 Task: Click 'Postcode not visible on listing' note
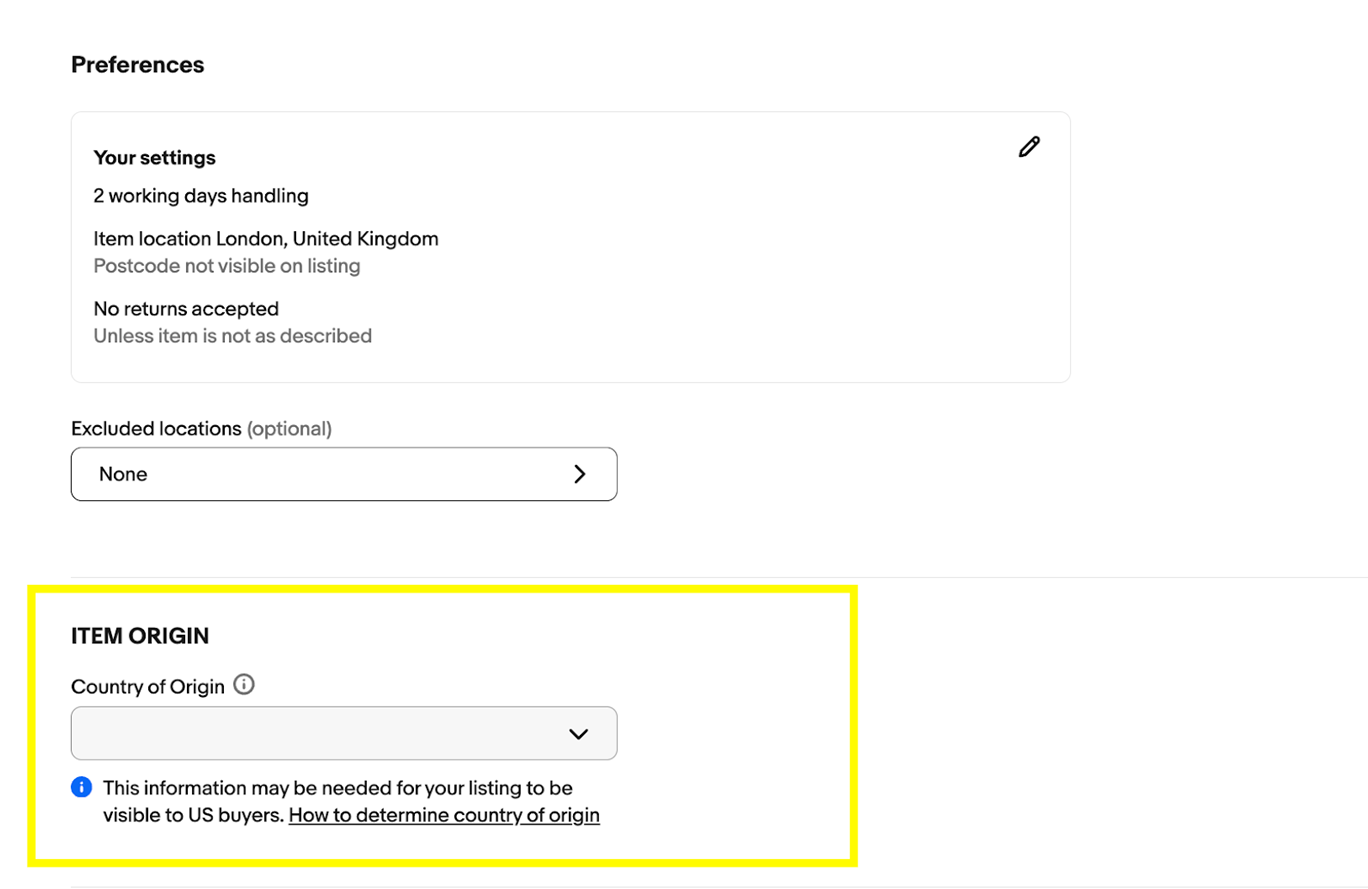[227, 266]
